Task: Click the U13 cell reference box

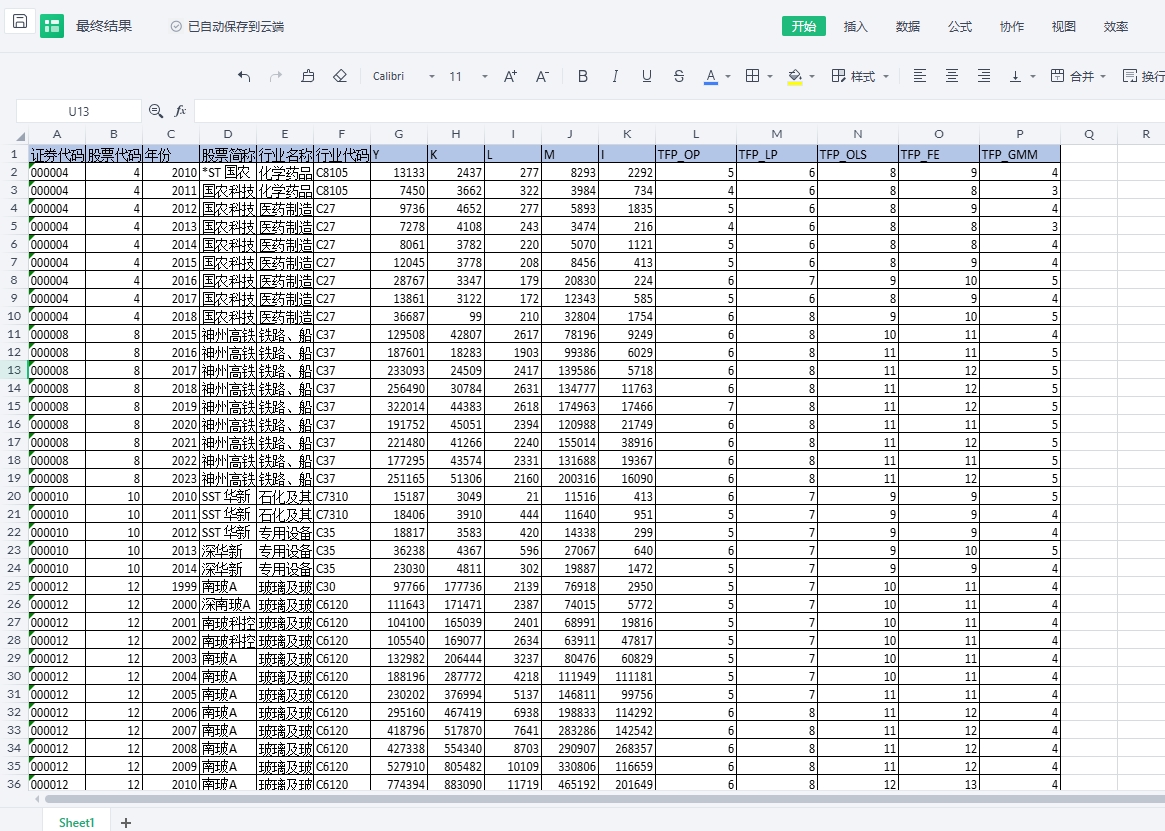Action: (x=79, y=111)
